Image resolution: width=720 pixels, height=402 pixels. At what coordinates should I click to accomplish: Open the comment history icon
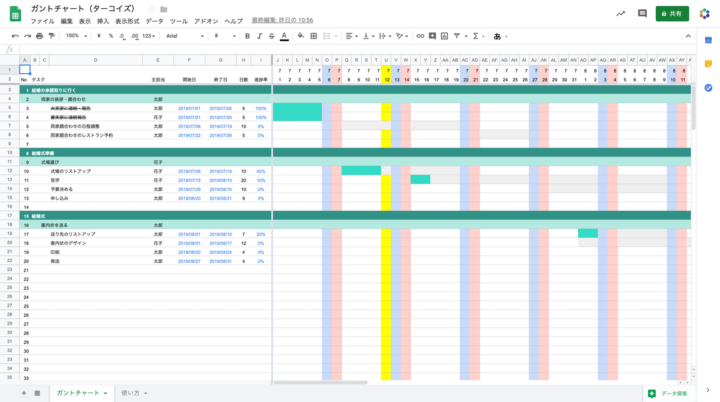pyautogui.click(x=643, y=13)
